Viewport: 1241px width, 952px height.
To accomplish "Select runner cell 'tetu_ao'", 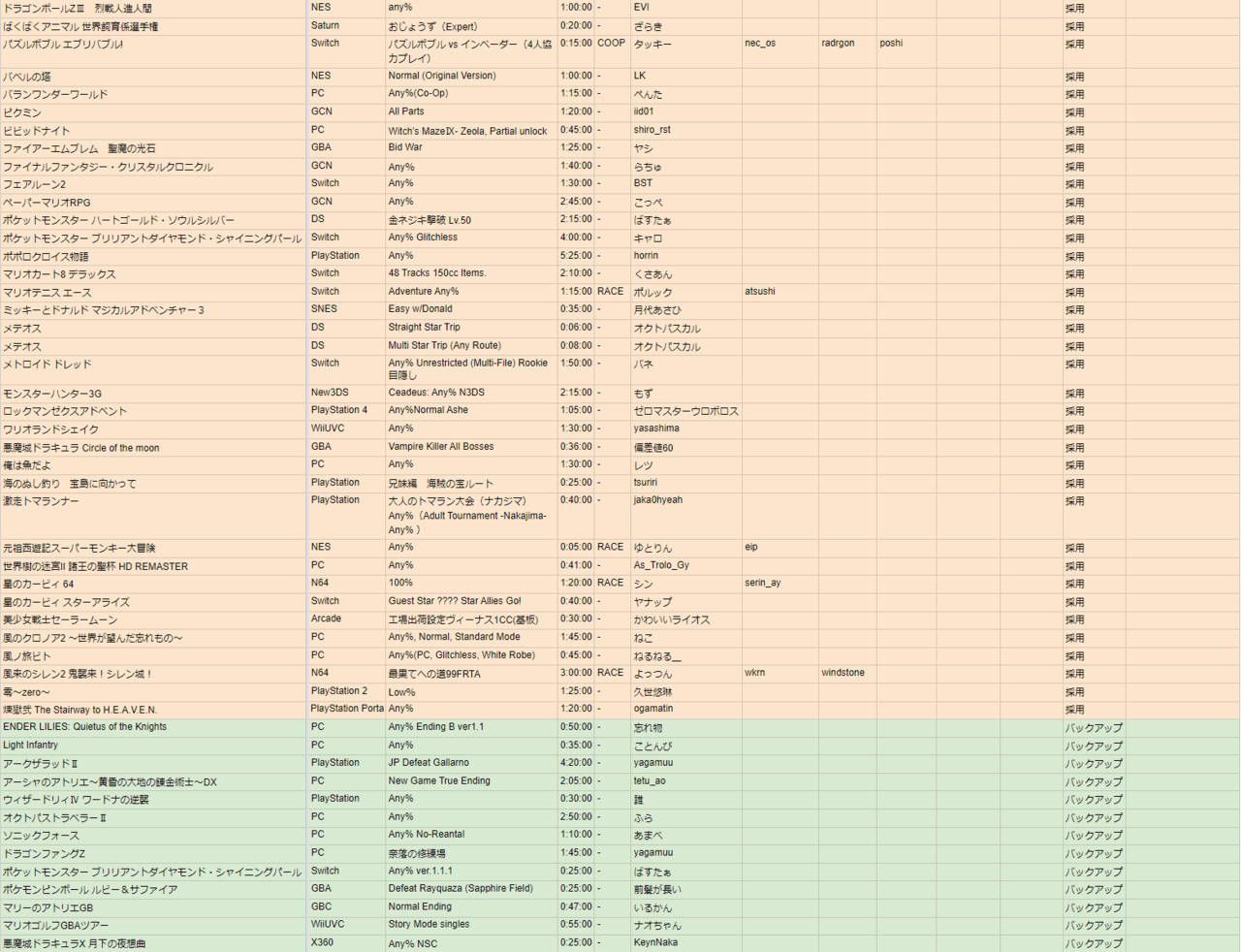I will 685,781.
